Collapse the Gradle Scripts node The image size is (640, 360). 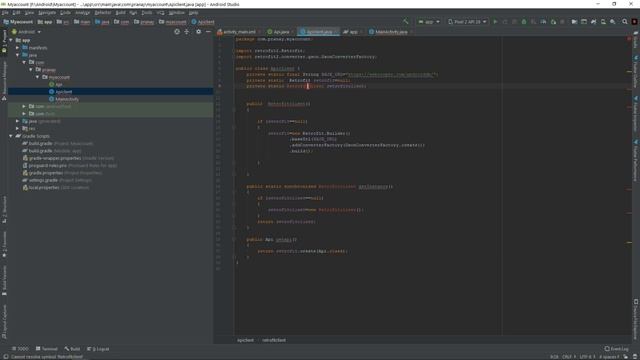tap(11, 136)
